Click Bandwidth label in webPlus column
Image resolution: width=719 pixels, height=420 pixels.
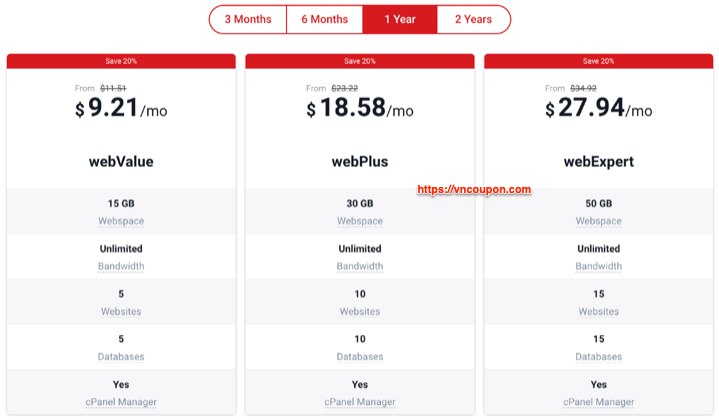click(x=360, y=266)
